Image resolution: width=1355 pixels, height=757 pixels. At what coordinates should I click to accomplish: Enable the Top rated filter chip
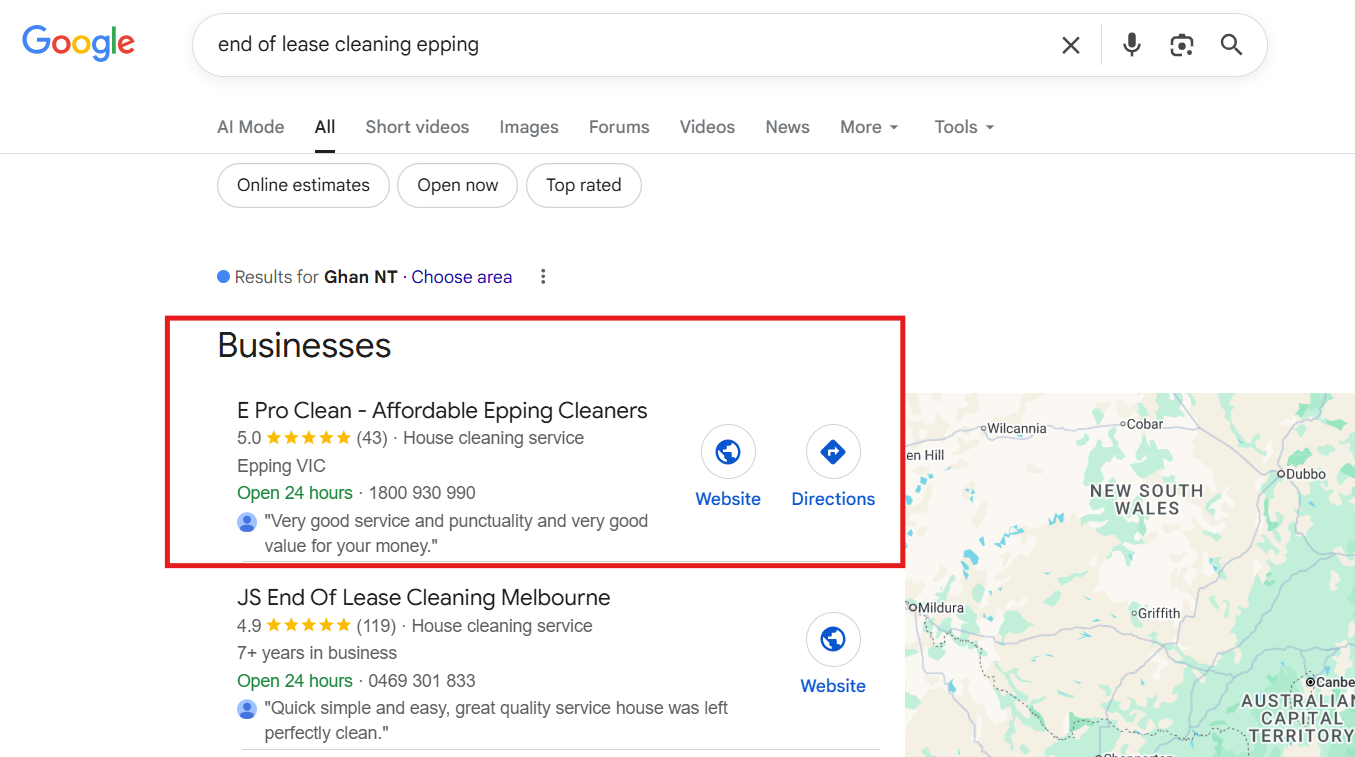583,185
